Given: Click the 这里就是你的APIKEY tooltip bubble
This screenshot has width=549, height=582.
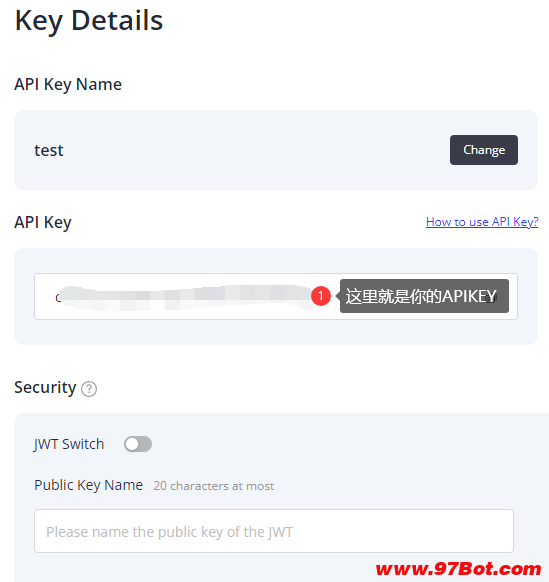Looking at the screenshot, I should pos(424,296).
